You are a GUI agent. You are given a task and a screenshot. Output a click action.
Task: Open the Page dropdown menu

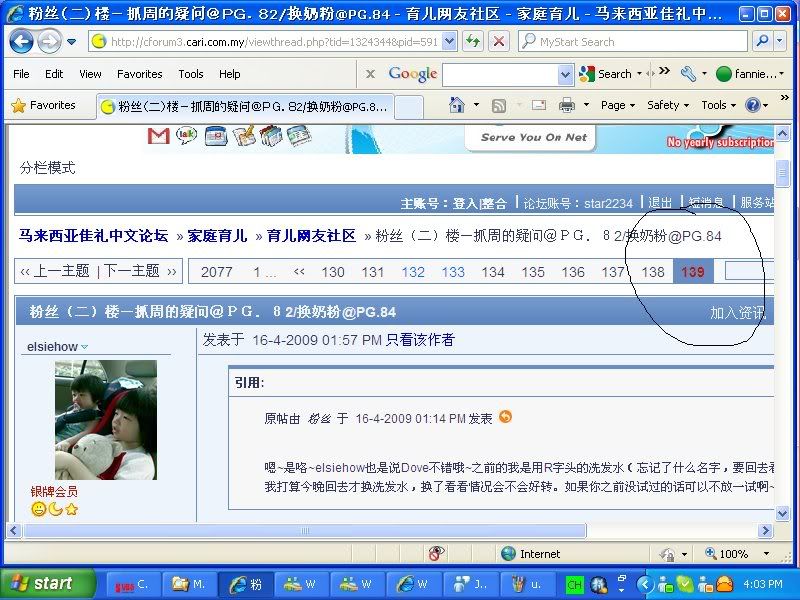[x=619, y=105]
